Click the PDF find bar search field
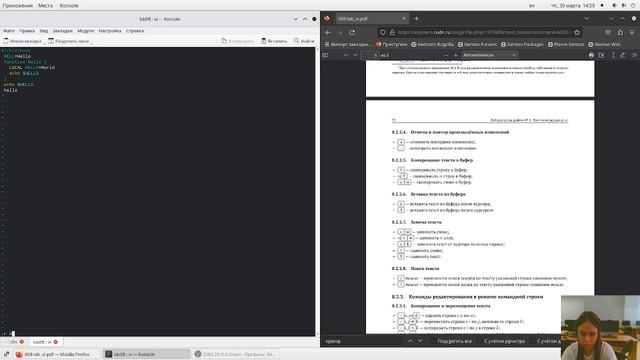The image size is (640, 360). coord(362,341)
